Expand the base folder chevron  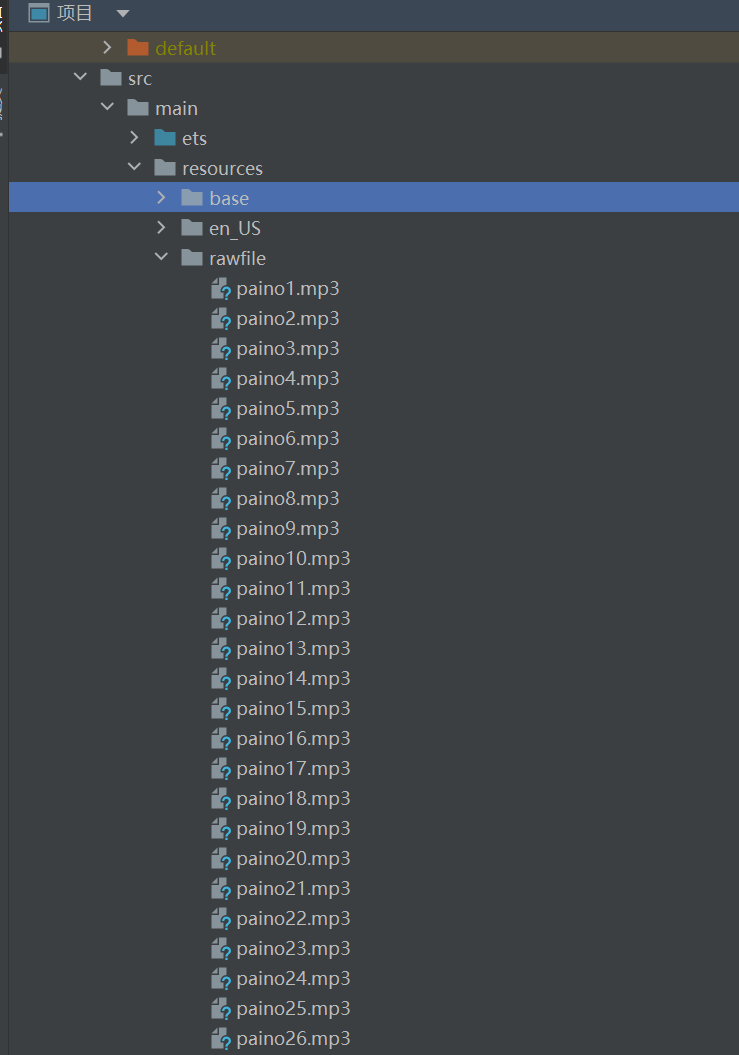pyautogui.click(x=163, y=198)
